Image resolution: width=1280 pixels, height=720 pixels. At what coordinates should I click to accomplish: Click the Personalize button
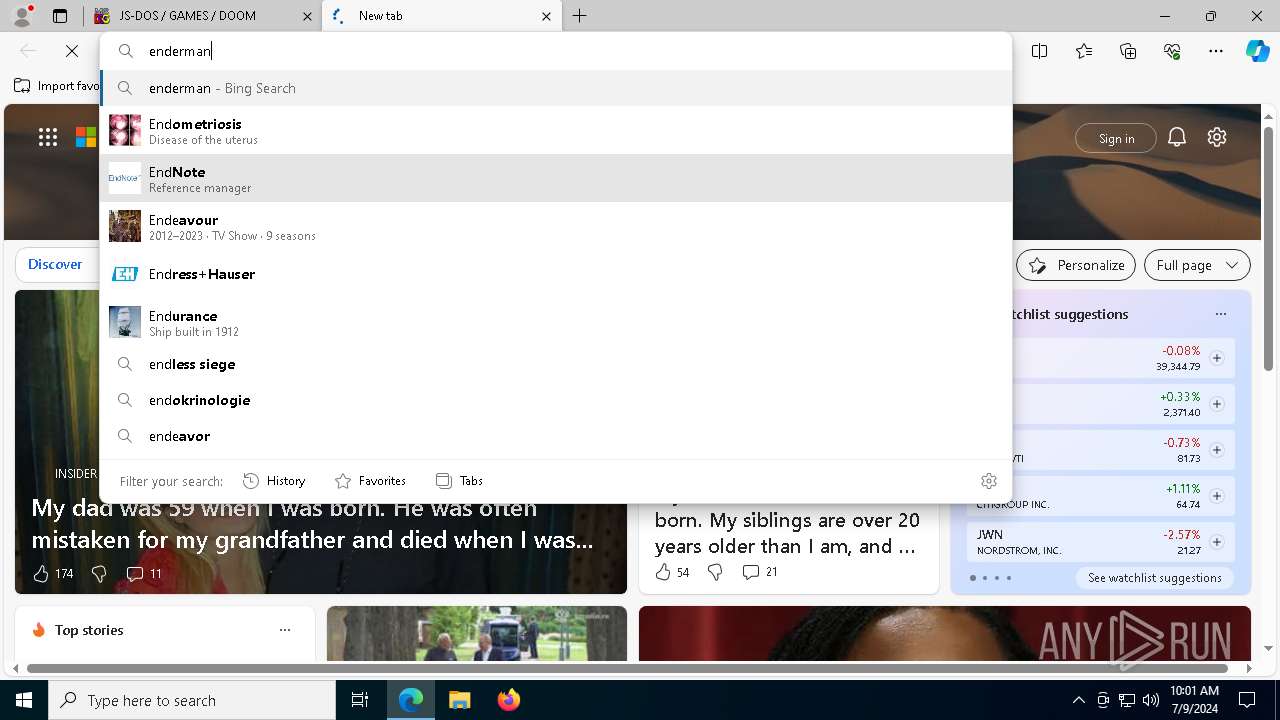1076,265
